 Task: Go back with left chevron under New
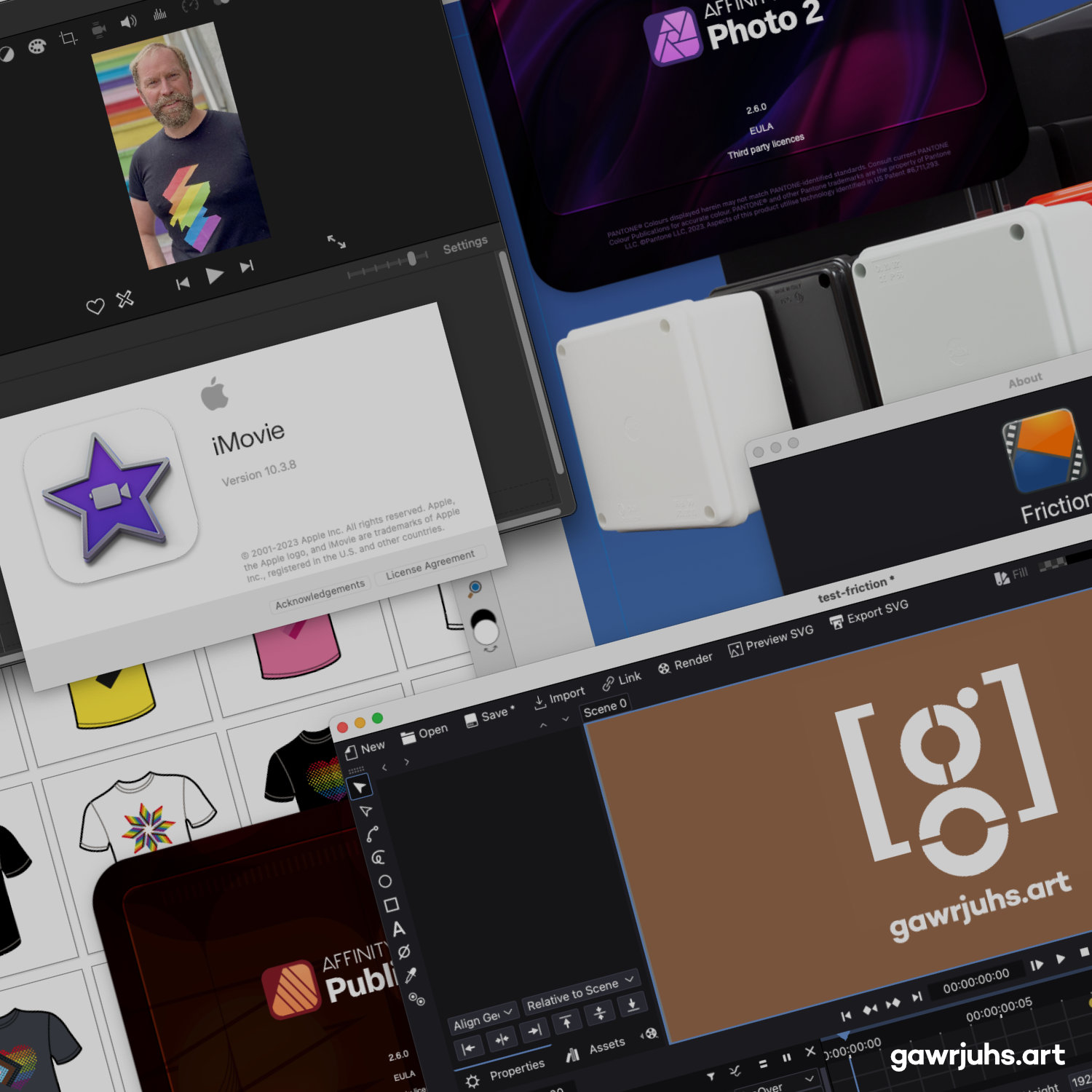click(x=384, y=767)
